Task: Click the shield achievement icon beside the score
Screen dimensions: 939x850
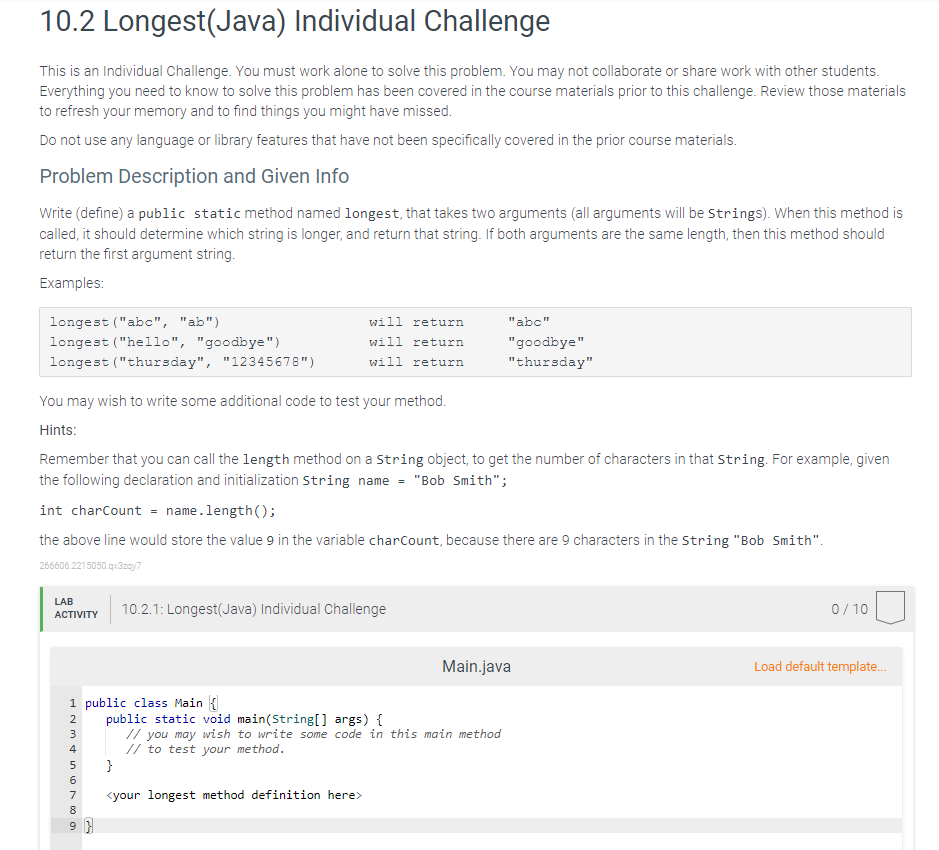Action: tap(892, 608)
